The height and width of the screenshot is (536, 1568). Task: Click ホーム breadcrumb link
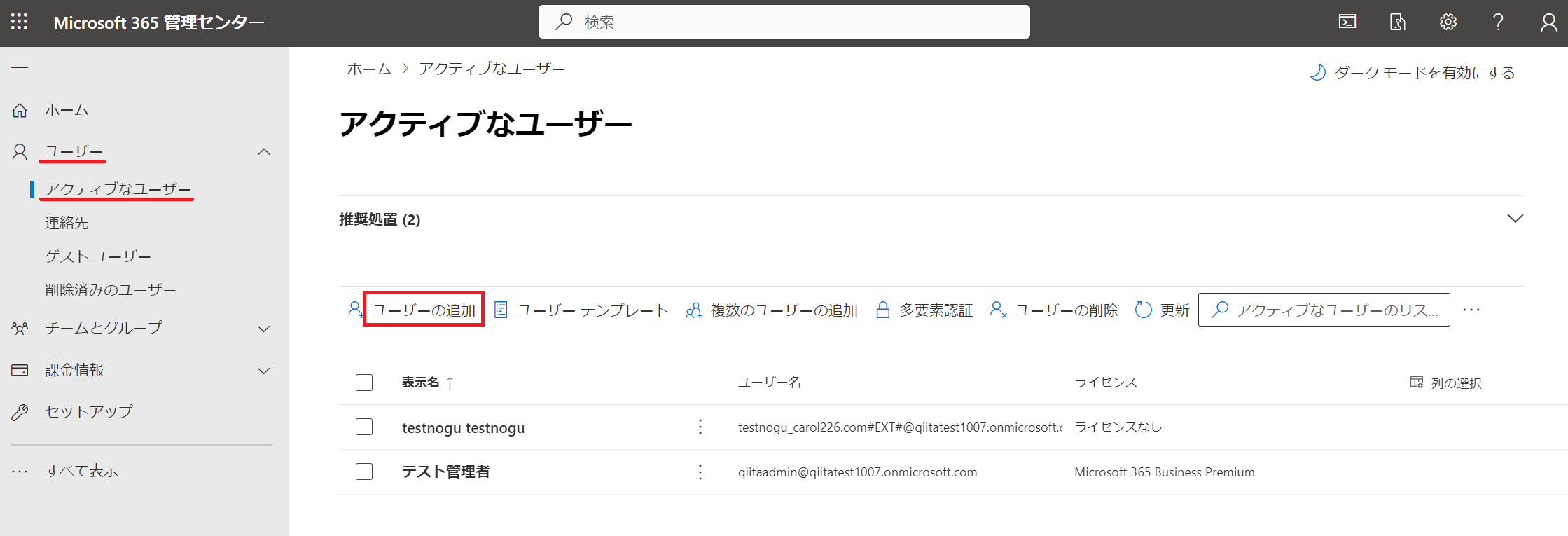(369, 69)
